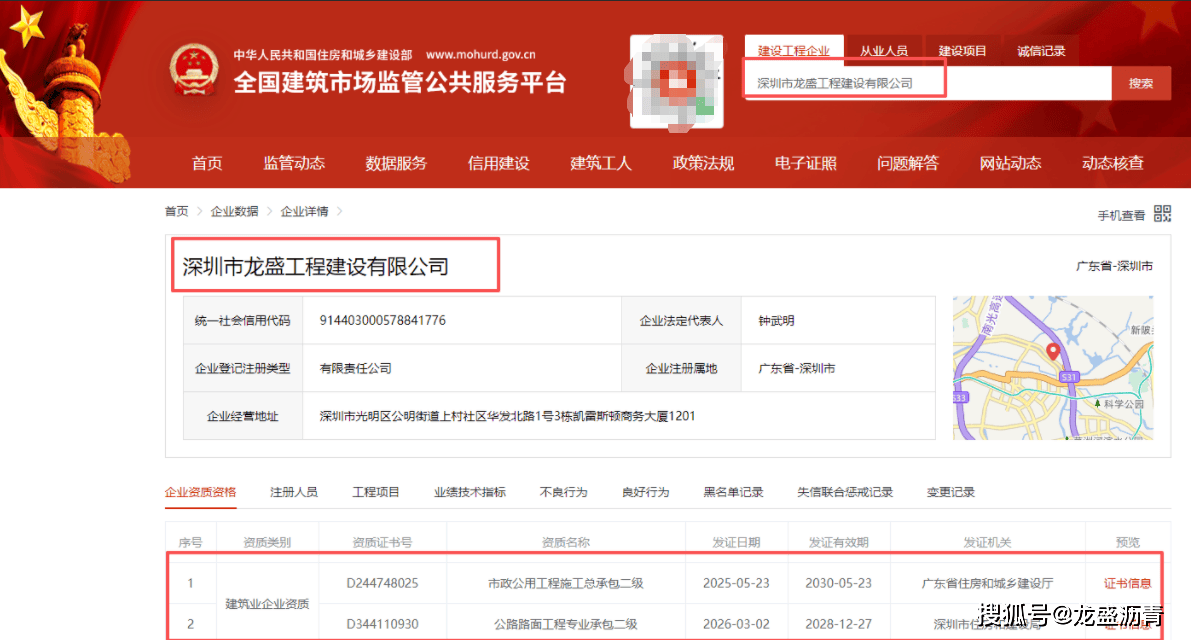
Task: Click certificate number D244748025
Action: (x=382, y=583)
